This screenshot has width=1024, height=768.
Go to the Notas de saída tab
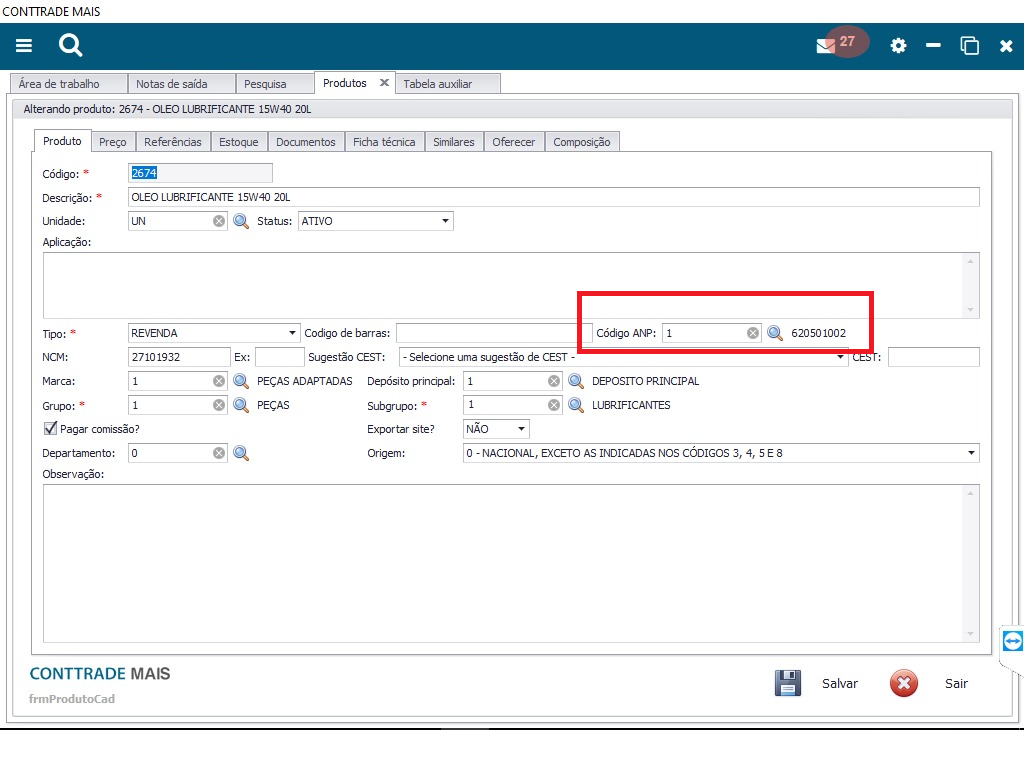[x=171, y=84]
